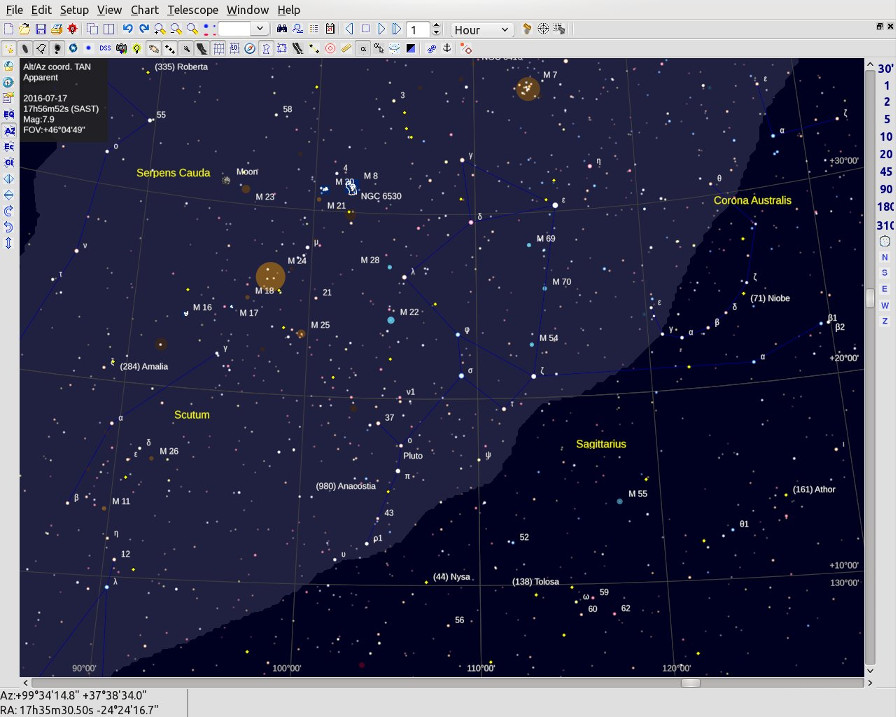Viewport: 896px width, 717px height.
Task: Click the time step number field
Action: pyautogui.click(x=418, y=30)
